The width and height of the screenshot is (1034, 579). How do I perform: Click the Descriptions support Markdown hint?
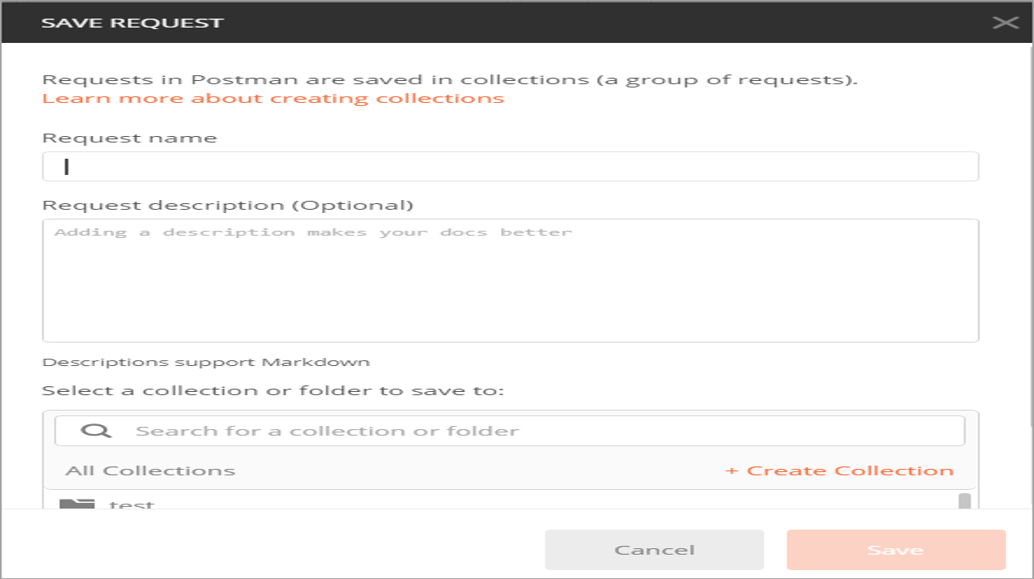[206, 362]
